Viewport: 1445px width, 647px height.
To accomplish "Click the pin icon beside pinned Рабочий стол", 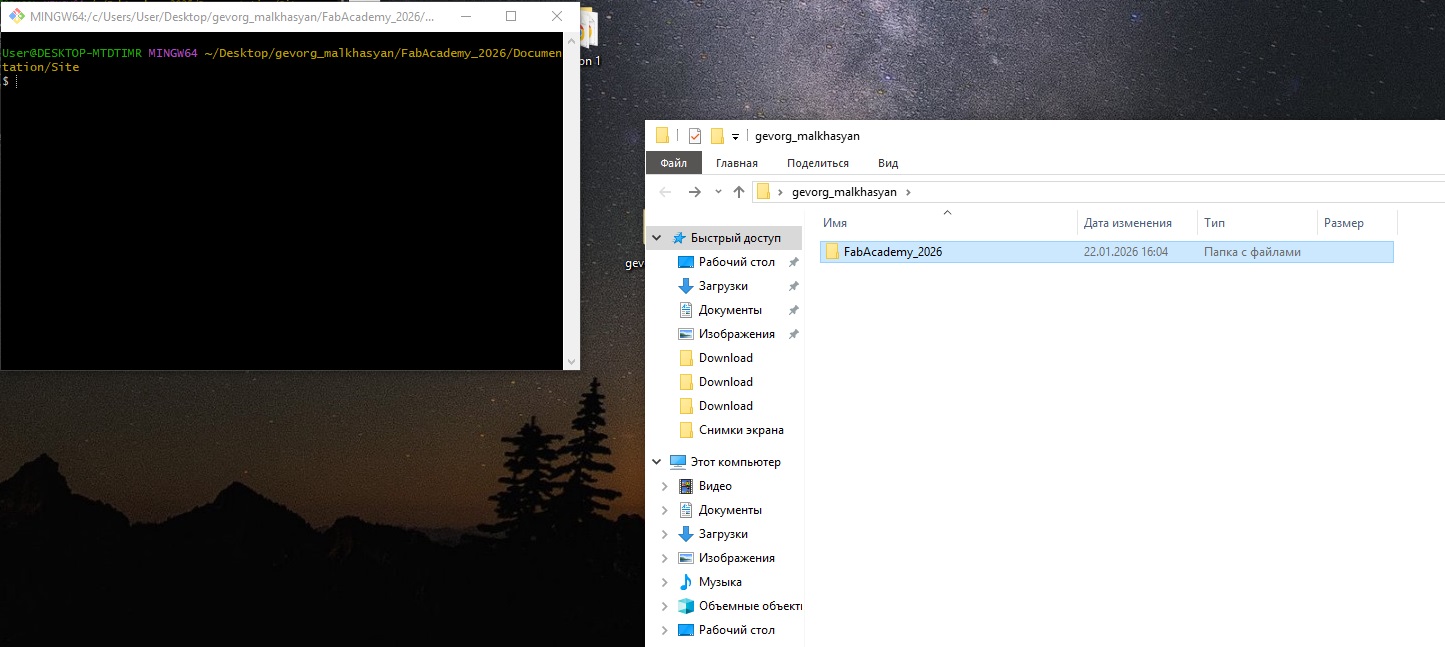I will (x=793, y=262).
